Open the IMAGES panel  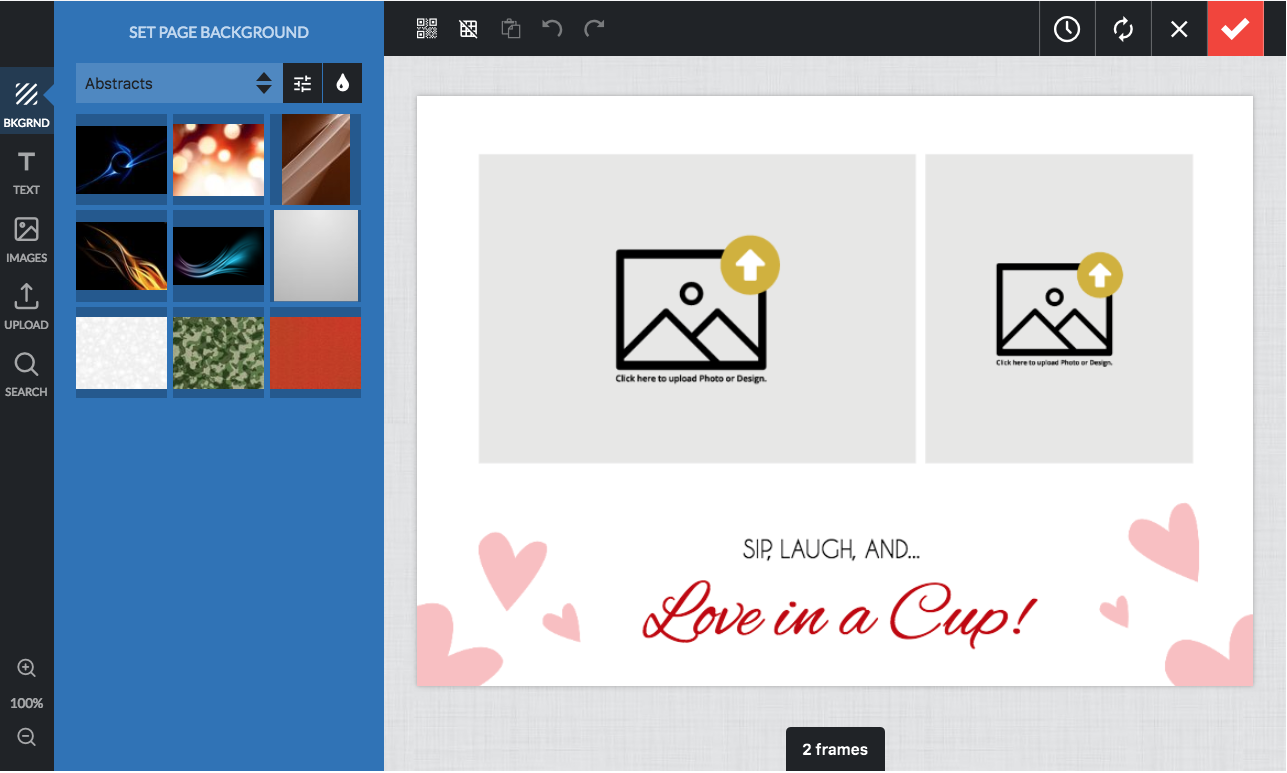tap(26, 240)
